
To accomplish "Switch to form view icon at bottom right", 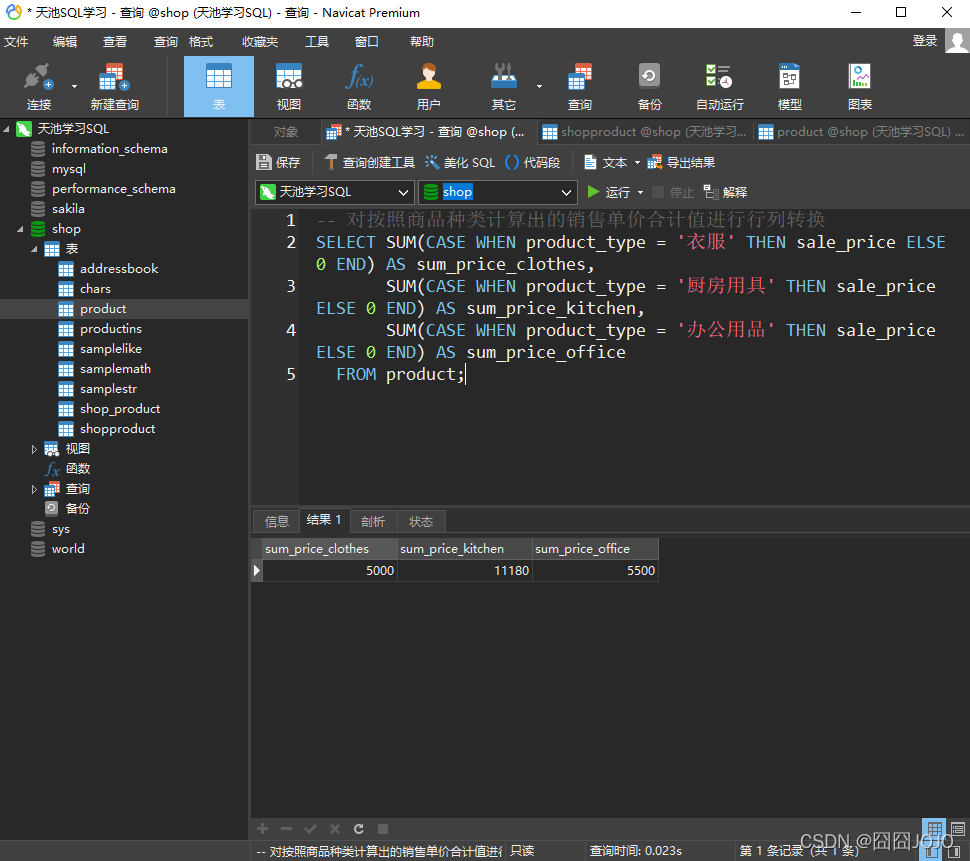I will tap(958, 828).
